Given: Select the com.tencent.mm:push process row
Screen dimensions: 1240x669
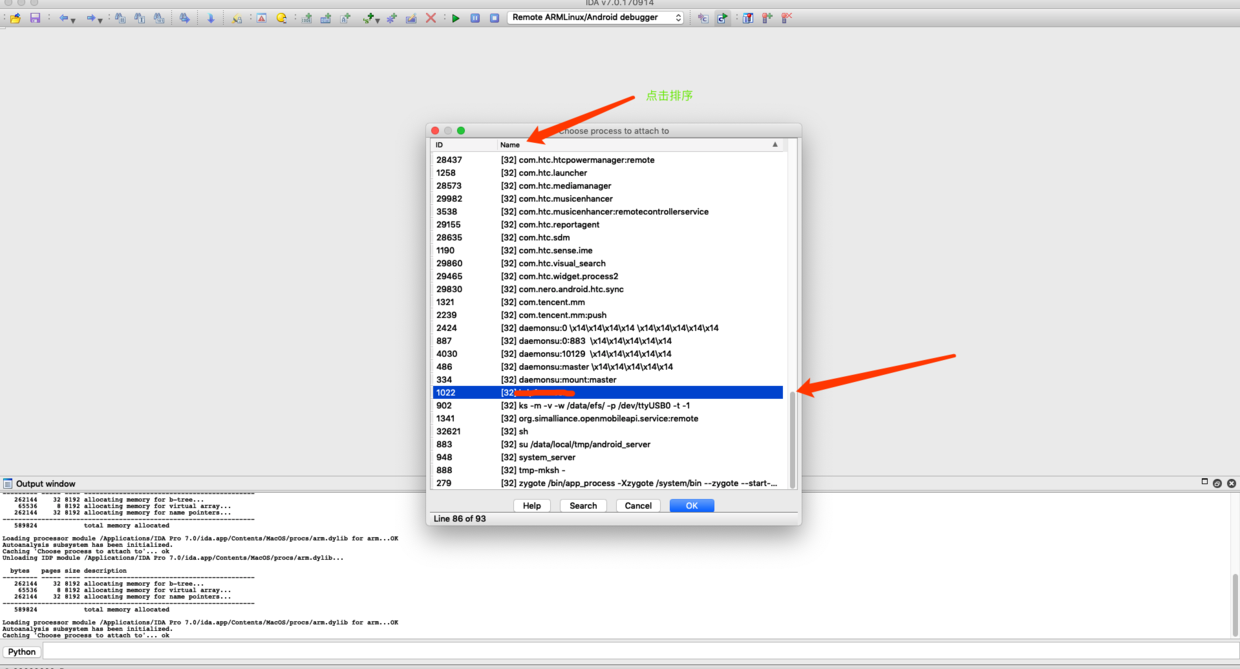Looking at the screenshot, I should [x=608, y=315].
